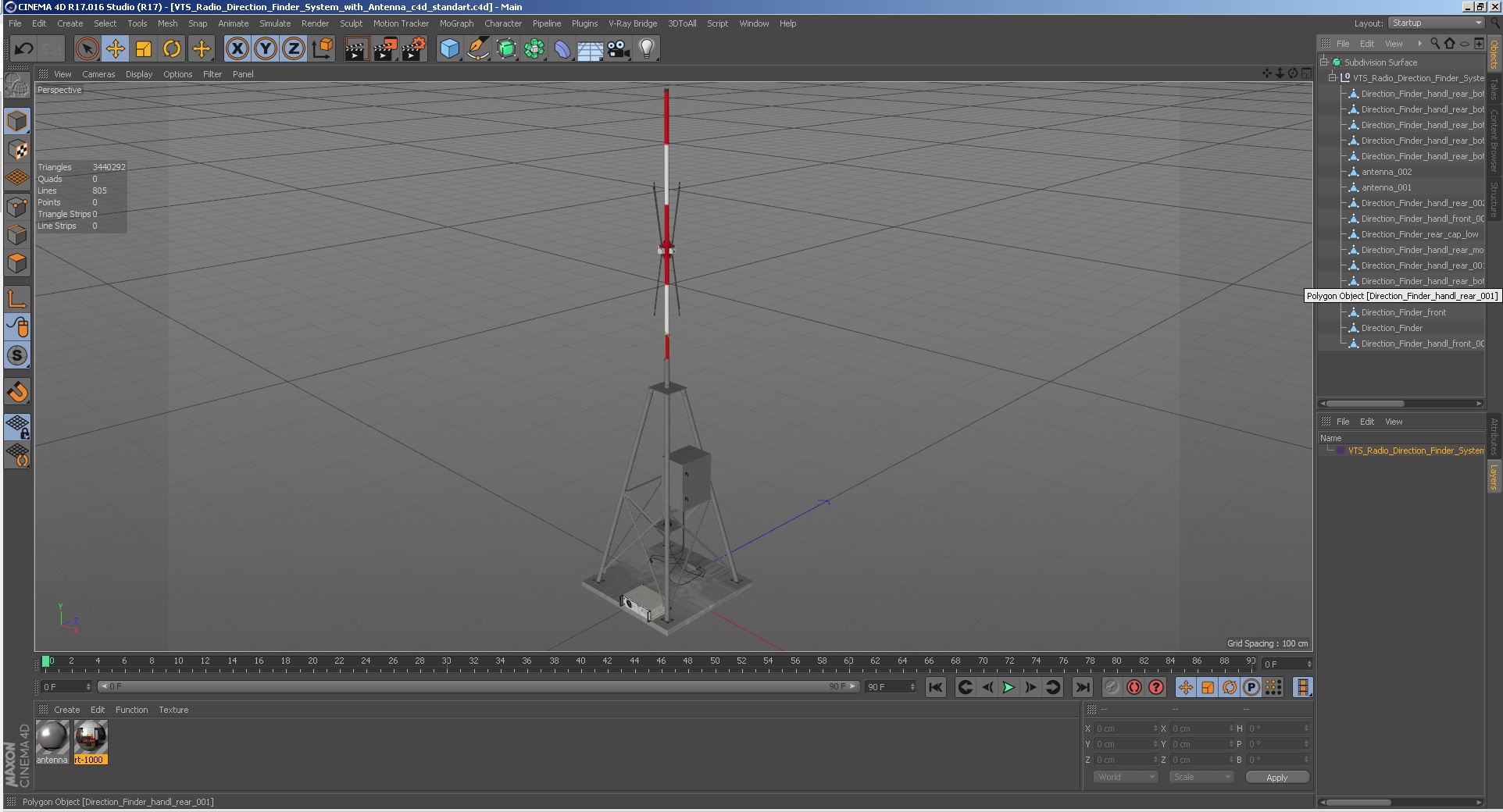Toggle position keyframe recording

coord(1186,687)
